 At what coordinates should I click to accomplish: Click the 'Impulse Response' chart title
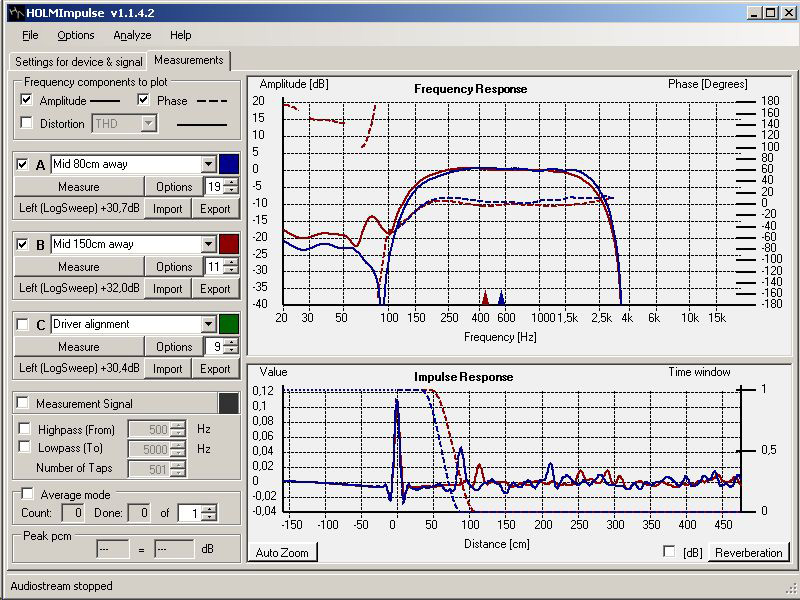463,377
